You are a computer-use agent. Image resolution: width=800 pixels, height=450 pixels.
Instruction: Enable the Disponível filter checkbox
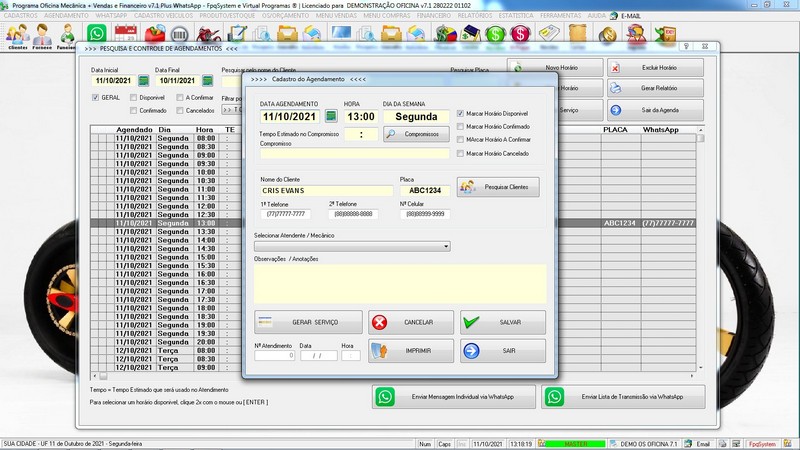134,97
